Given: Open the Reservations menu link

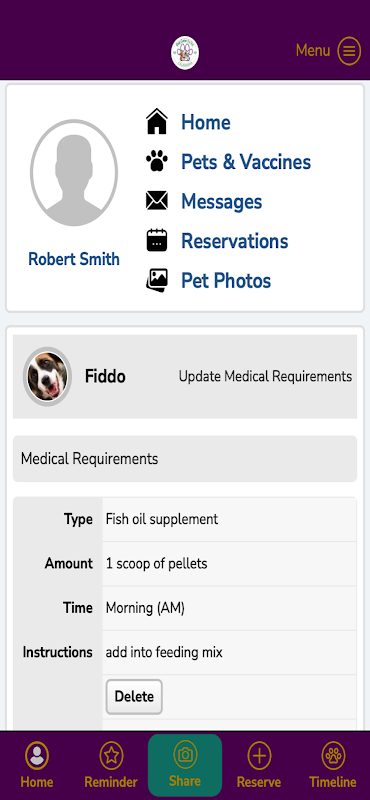Looking at the screenshot, I should click(x=235, y=241).
